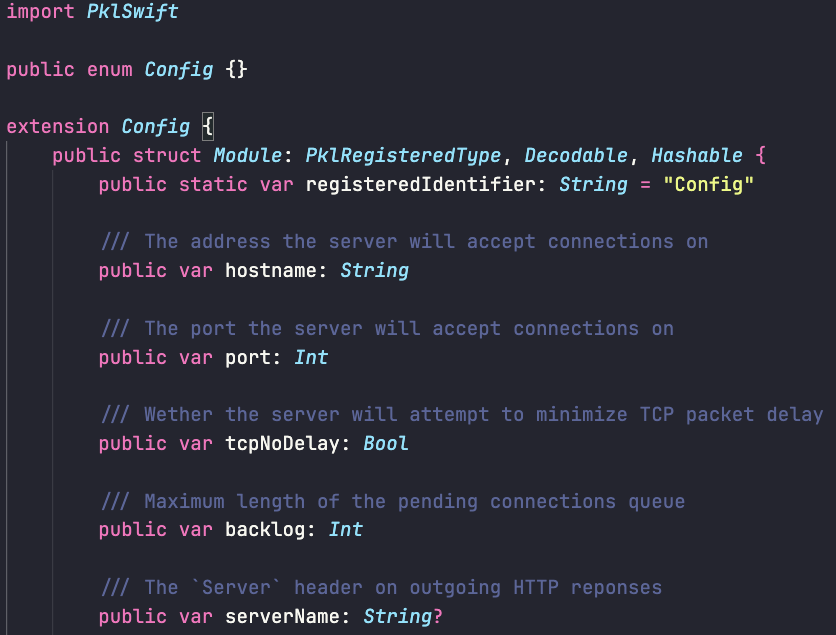
Task: Click the String type of hostname
Action: 375,271
